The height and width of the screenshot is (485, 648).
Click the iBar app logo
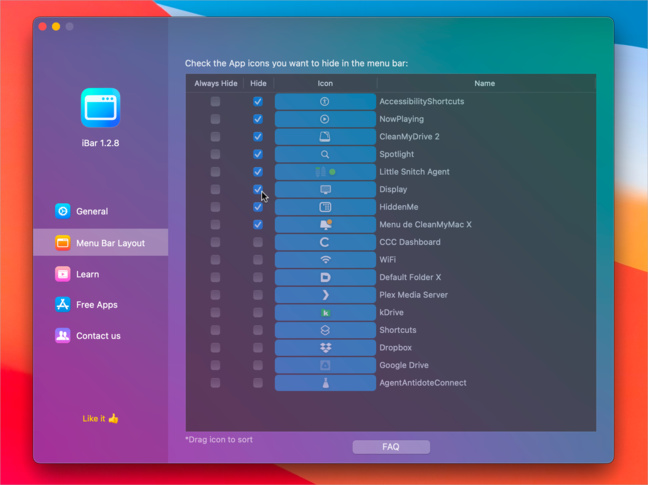[x=100, y=108]
